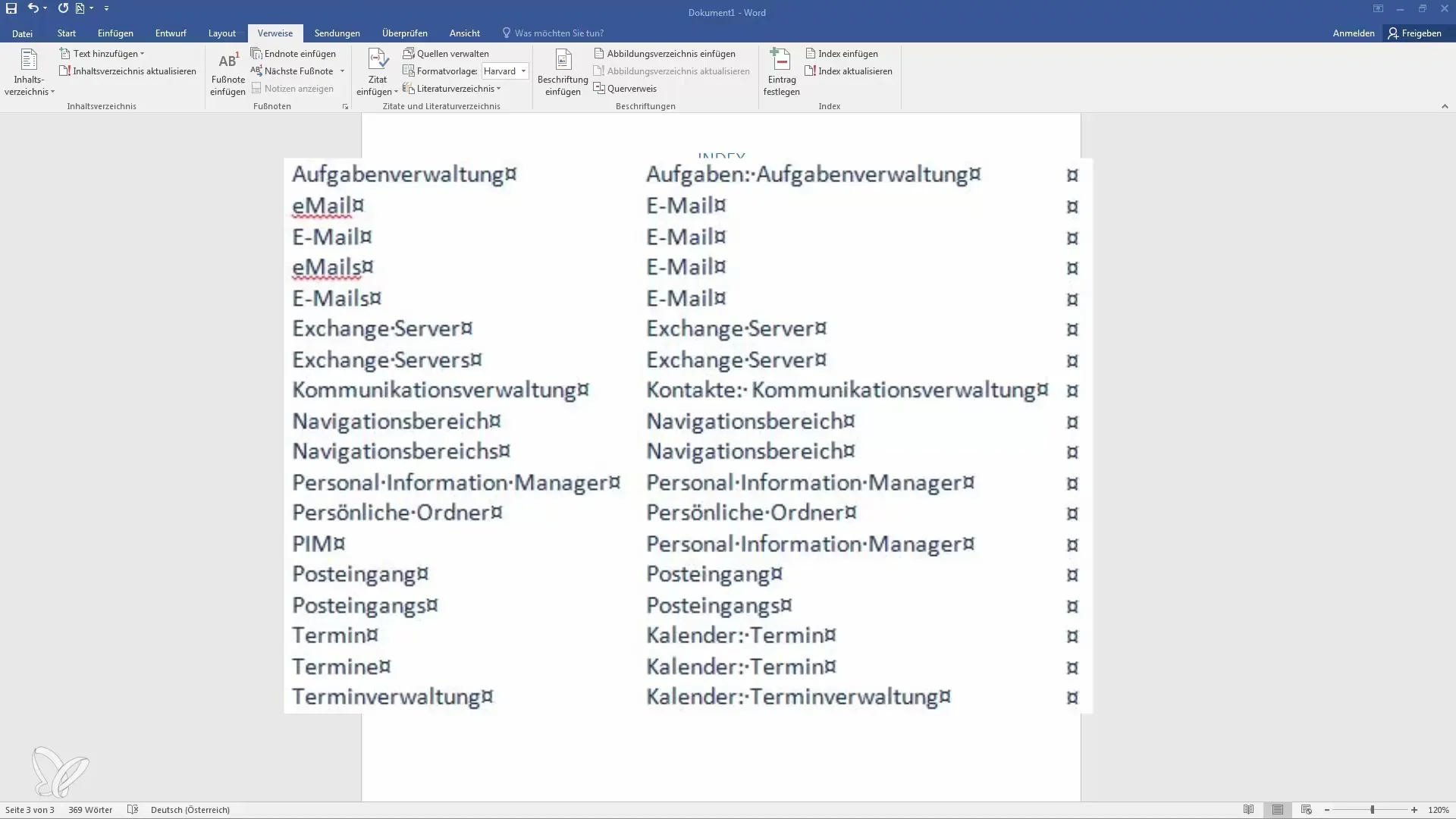
Task: Click Nächste Fußnote
Action: tap(293, 71)
